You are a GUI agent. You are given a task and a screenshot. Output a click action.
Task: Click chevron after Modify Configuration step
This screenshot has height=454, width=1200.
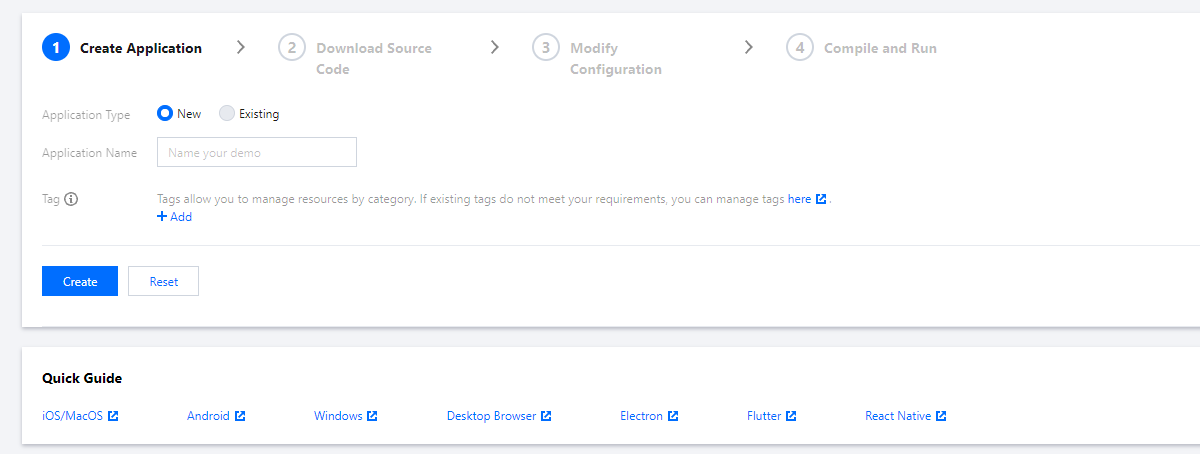coord(748,47)
